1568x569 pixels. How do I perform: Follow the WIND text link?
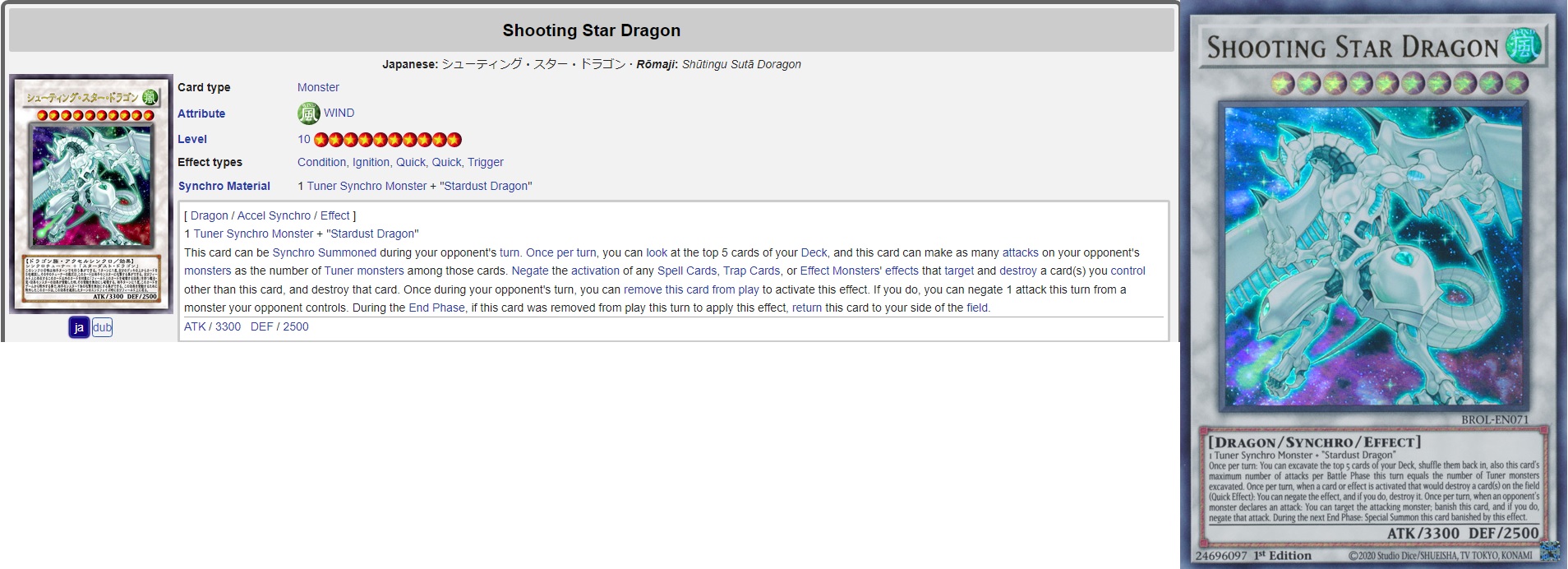(339, 113)
